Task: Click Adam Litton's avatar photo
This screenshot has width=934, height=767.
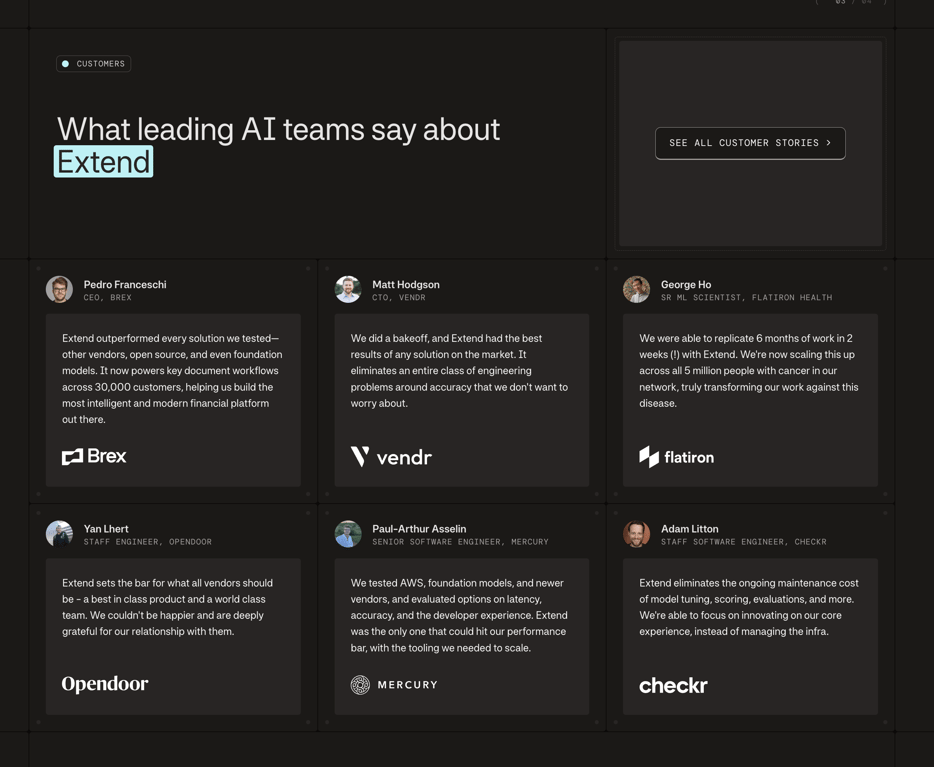Action: point(636,534)
